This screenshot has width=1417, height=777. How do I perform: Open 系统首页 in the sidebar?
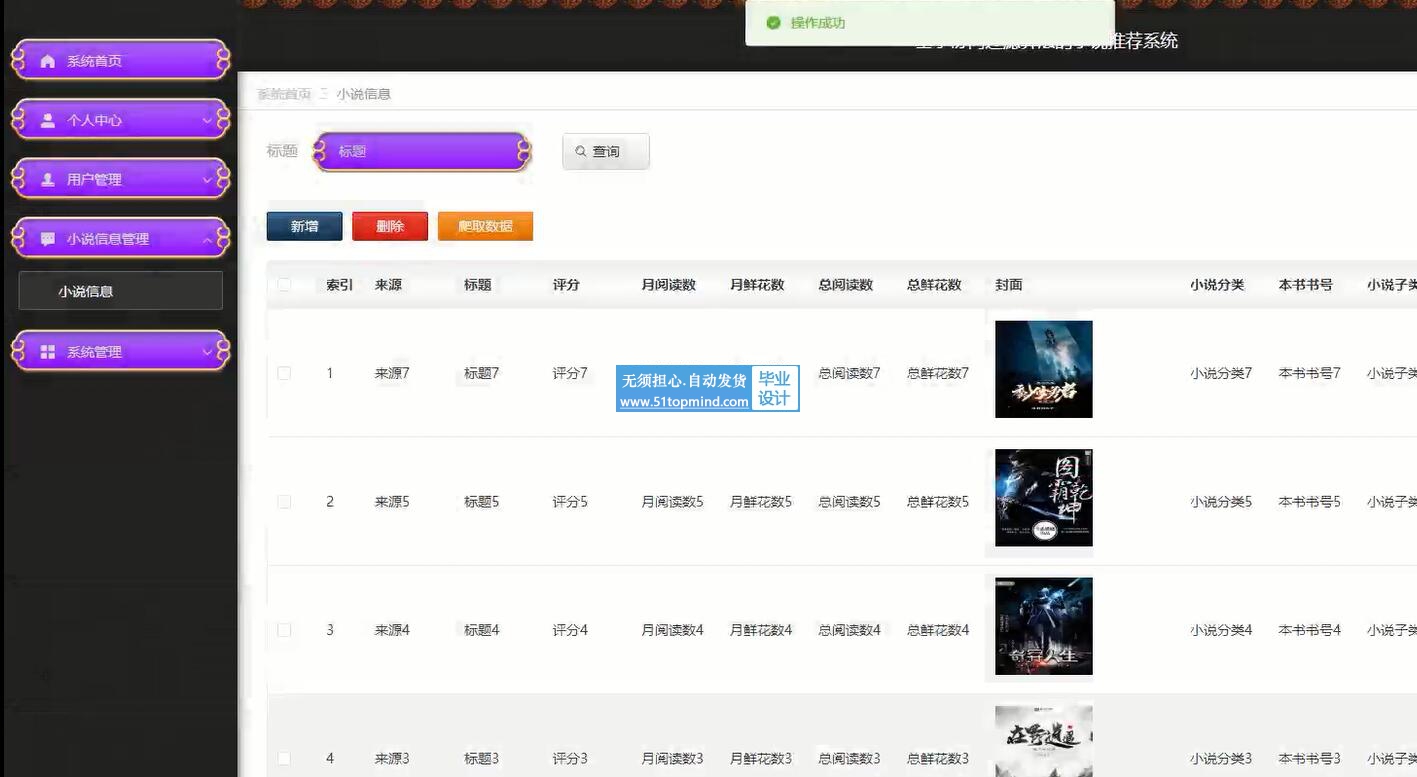click(121, 61)
